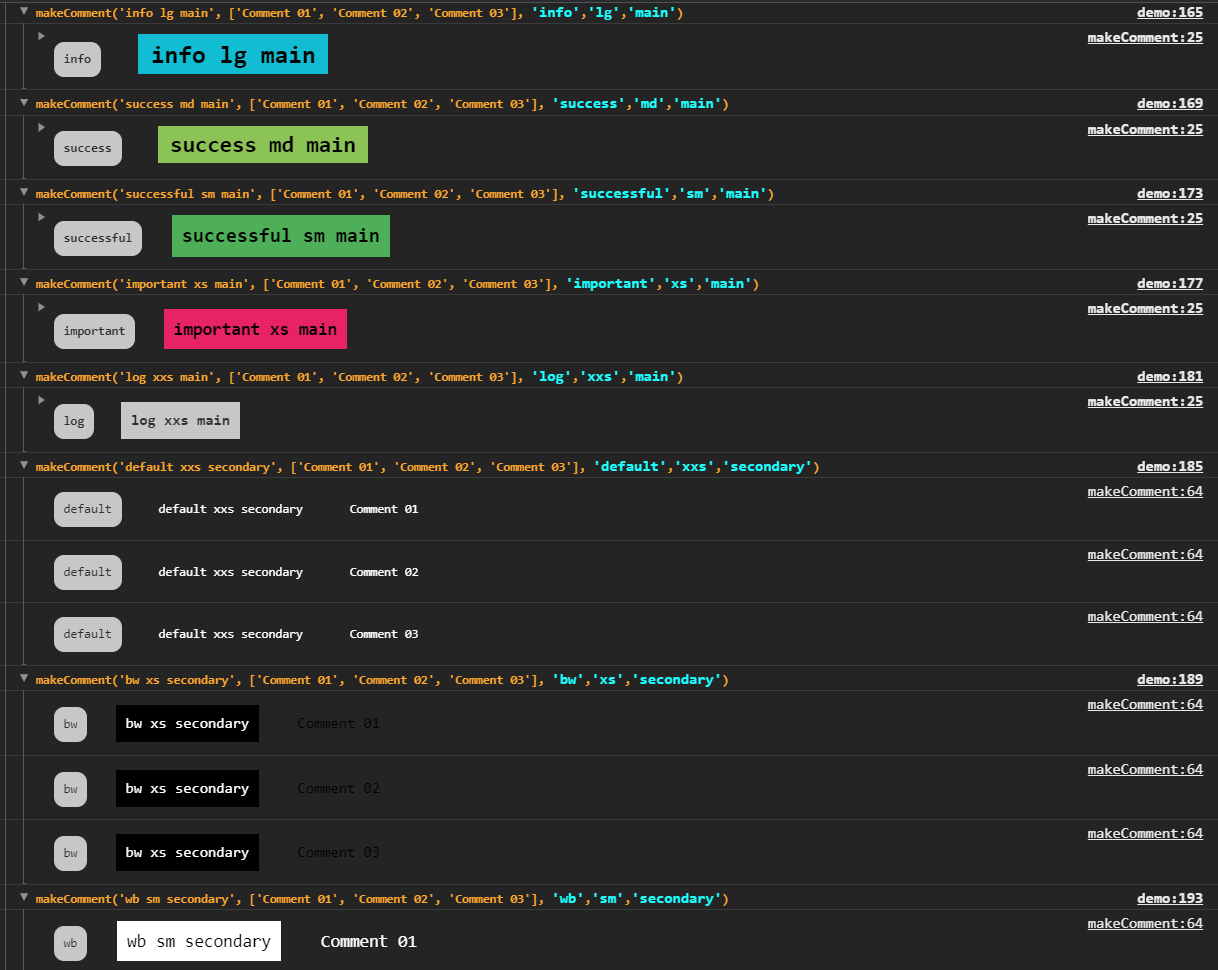Collapse the 'important xs main' group
The height and width of the screenshot is (970, 1218).
tap(23, 282)
